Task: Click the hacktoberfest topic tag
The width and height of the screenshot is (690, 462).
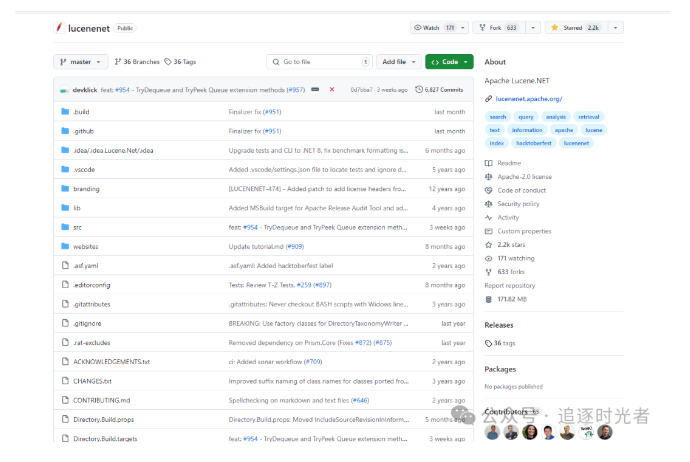Action: pos(533,143)
